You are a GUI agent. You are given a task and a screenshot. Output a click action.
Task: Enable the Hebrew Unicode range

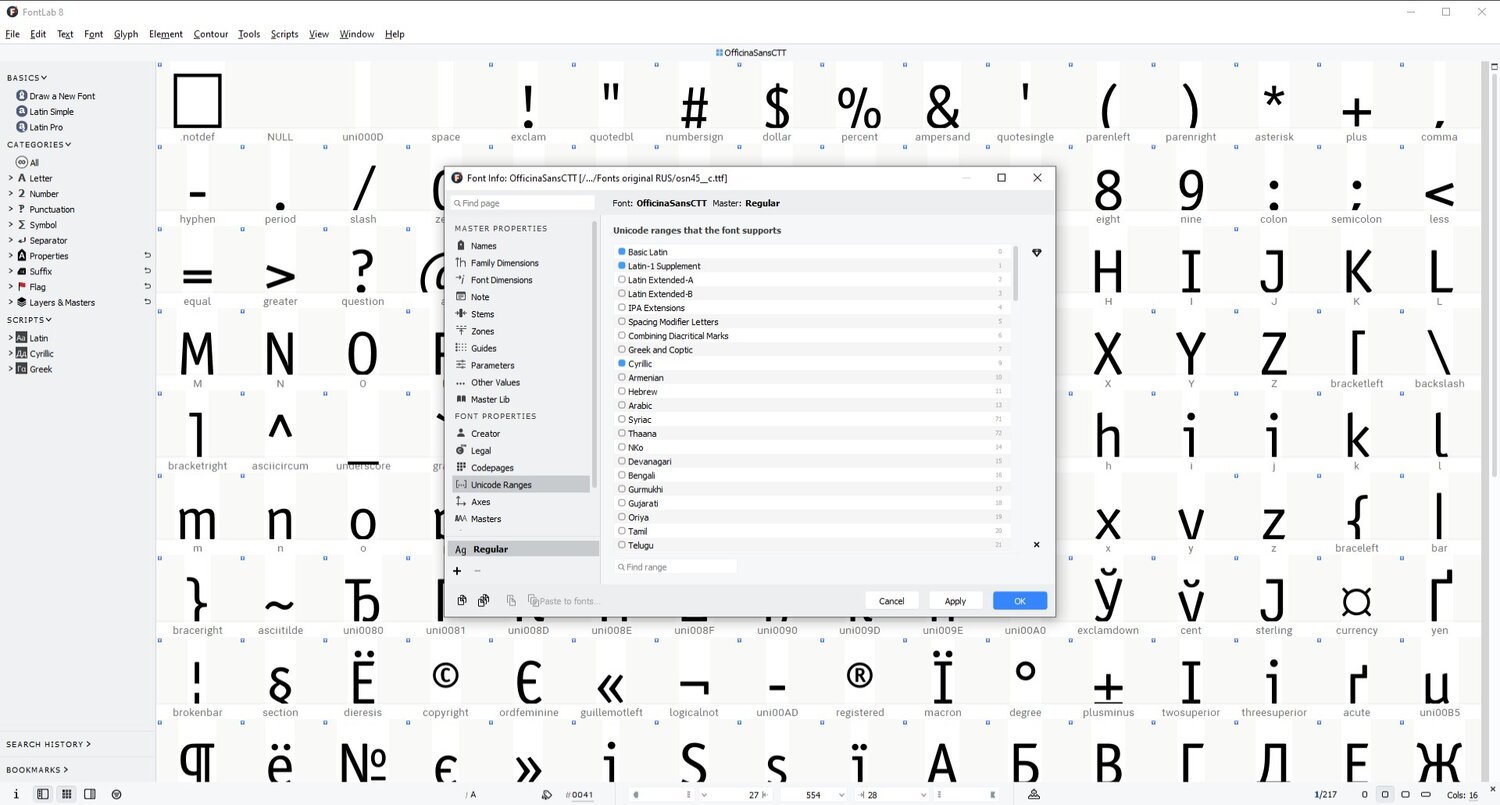coord(621,392)
